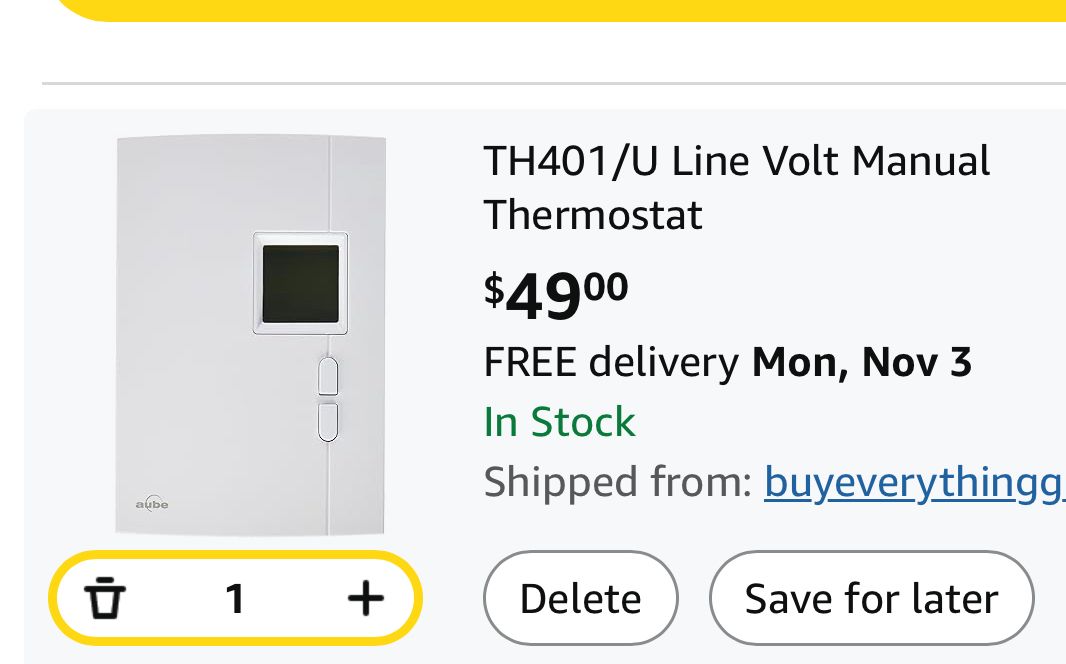
Task: Click the thermostat's dark display screen
Action: [x=300, y=283]
